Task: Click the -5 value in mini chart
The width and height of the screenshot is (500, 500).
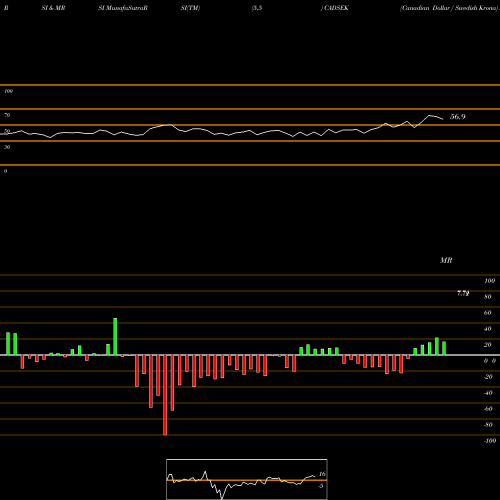Action: [320, 486]
